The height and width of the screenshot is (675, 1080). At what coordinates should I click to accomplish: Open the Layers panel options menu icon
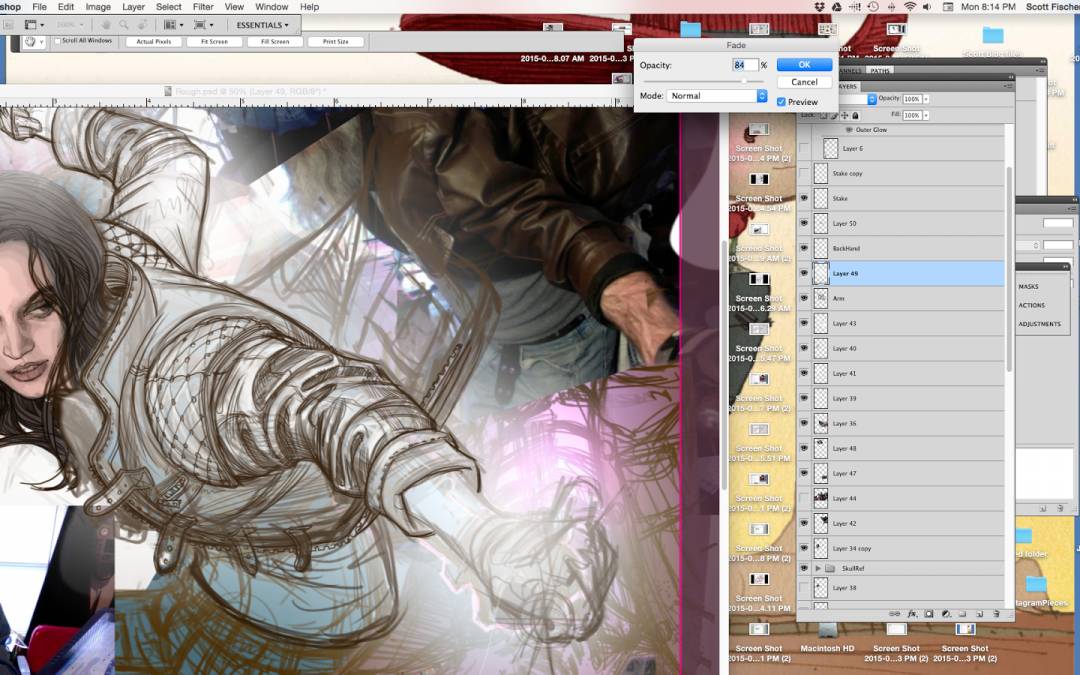click(1009, 86)
